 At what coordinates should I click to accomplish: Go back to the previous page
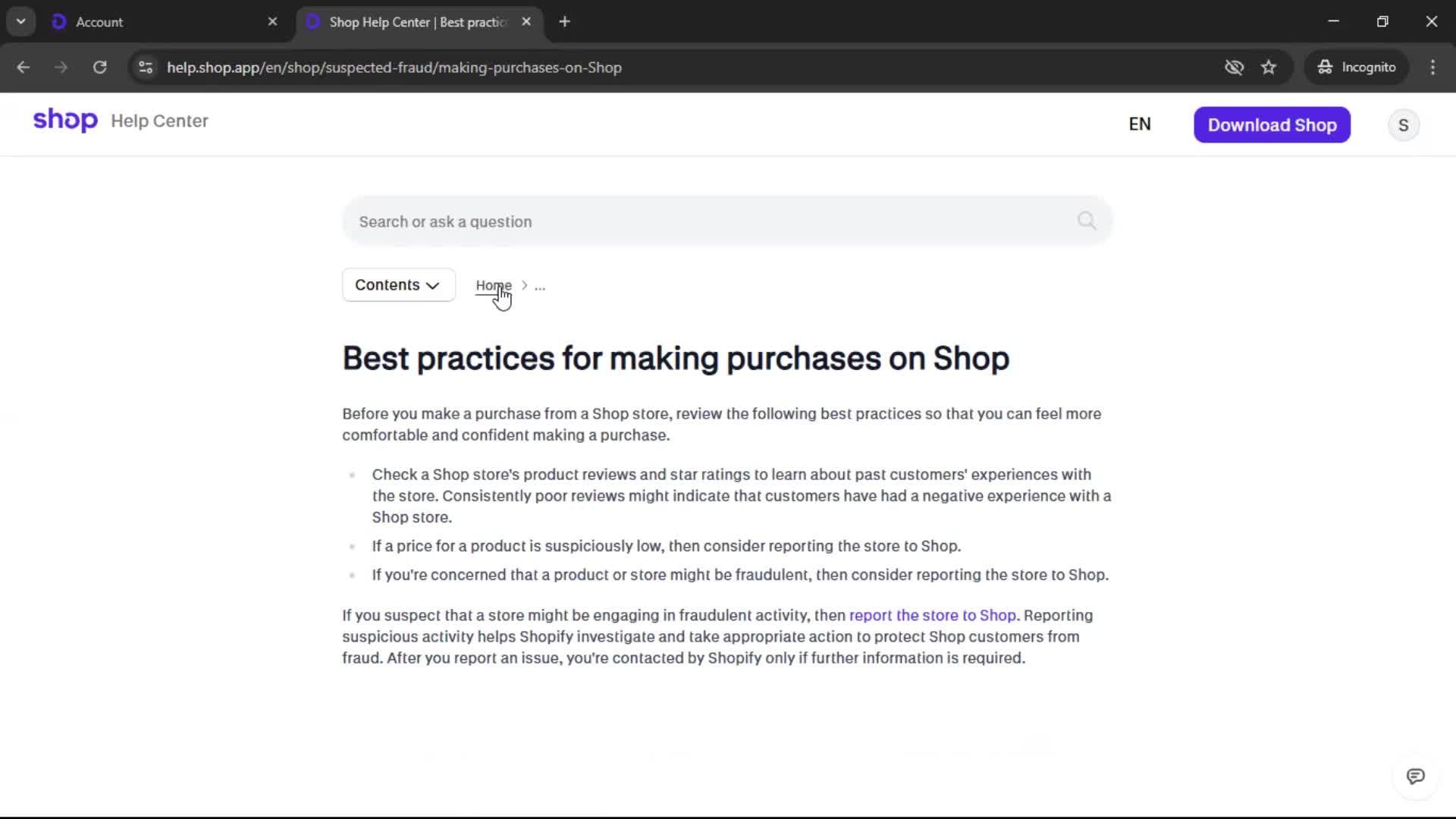point(24,67)
